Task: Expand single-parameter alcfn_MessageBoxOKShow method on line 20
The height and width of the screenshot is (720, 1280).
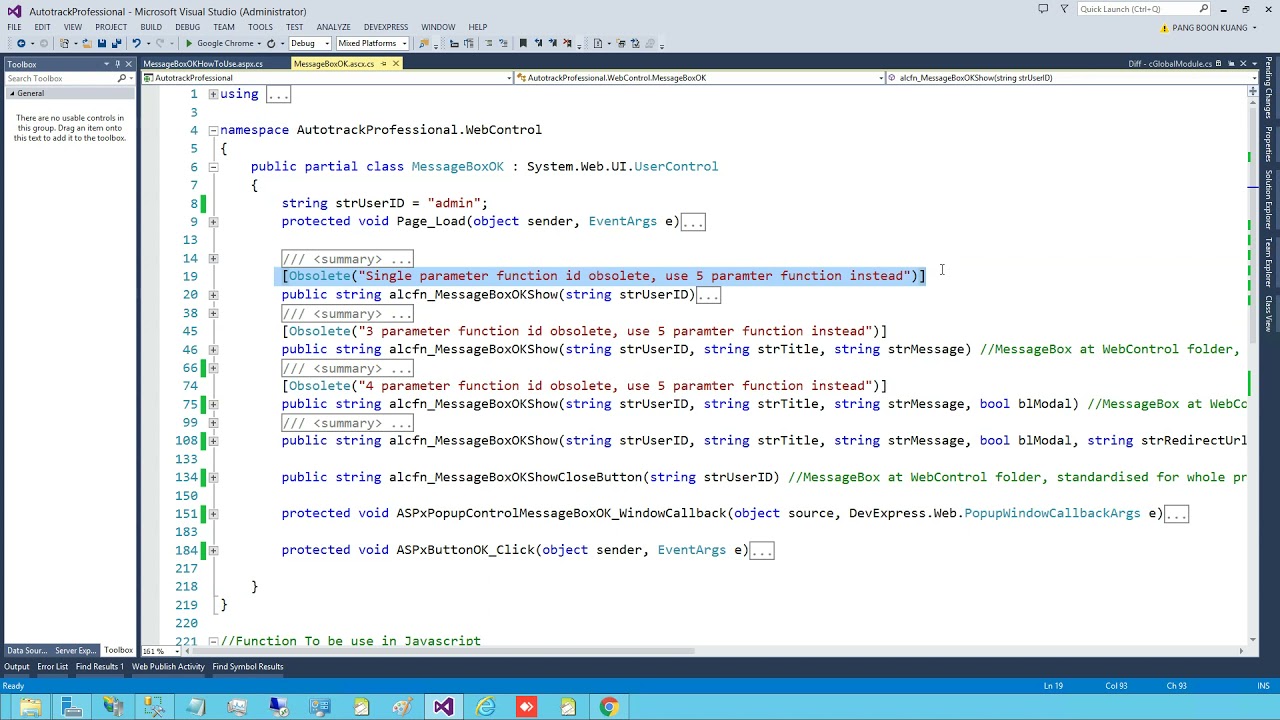Action: [x=213, y=295]
